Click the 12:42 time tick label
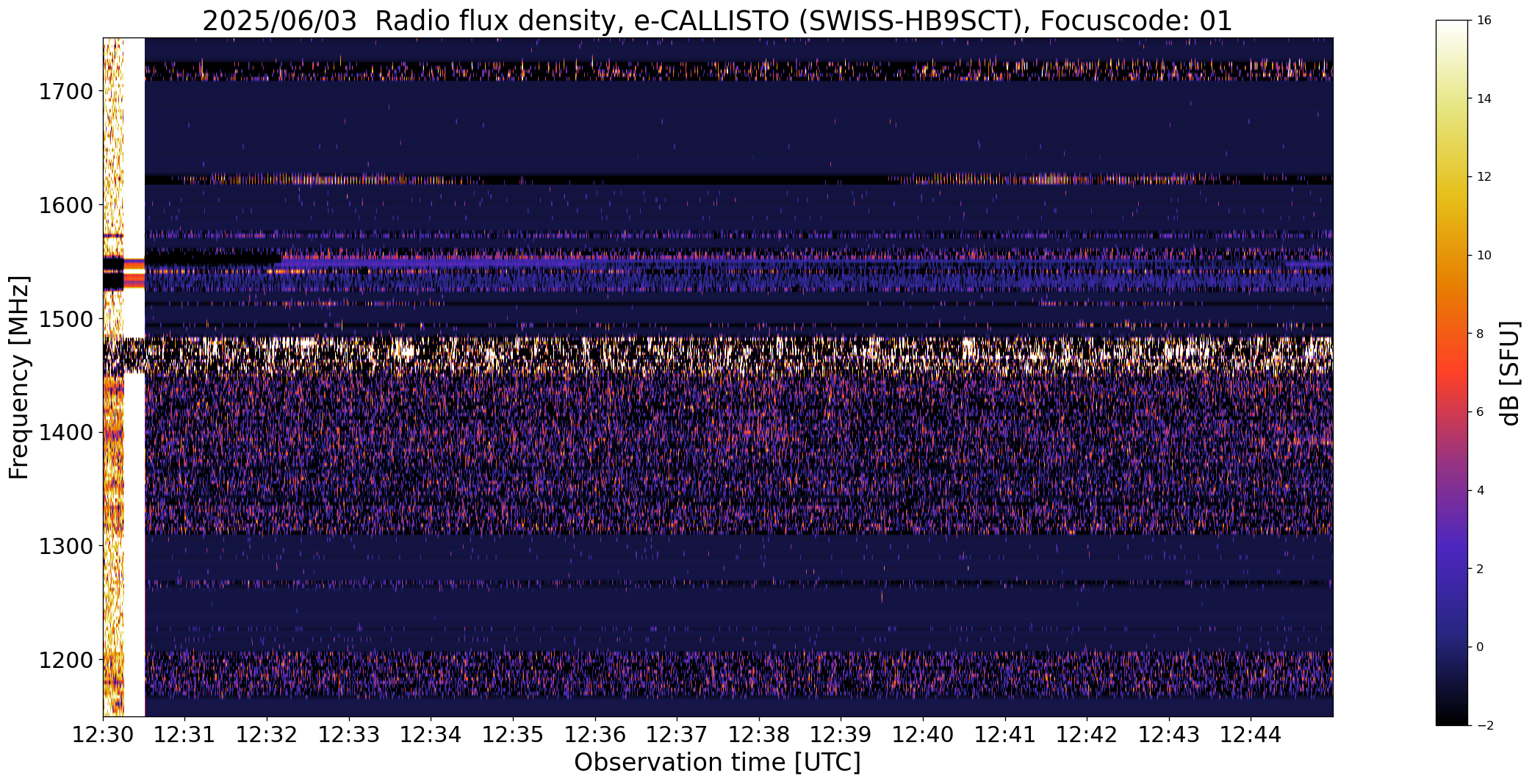The width and height of the screenshot is (1532, 784). pyautogui.click(x=1087, y=735)
